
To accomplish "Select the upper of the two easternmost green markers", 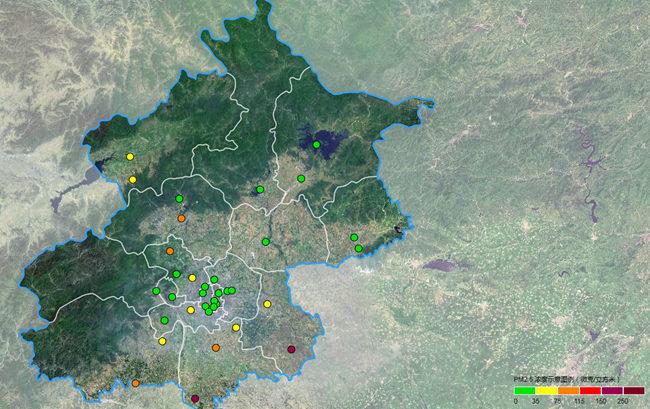I will [x=354, y=237].
